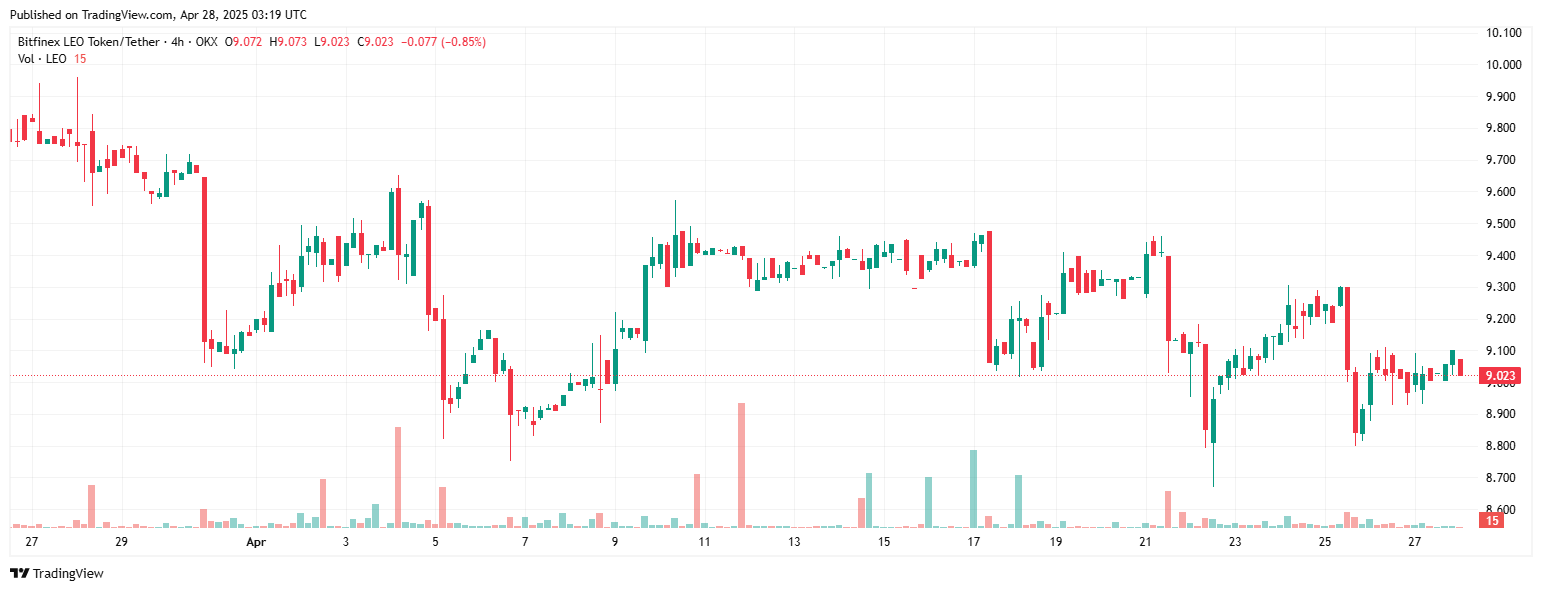The width and height of the screenshot is (1542, 591).
Task: Click the red 9.023 current price tag
Action: pos(1502,377)
